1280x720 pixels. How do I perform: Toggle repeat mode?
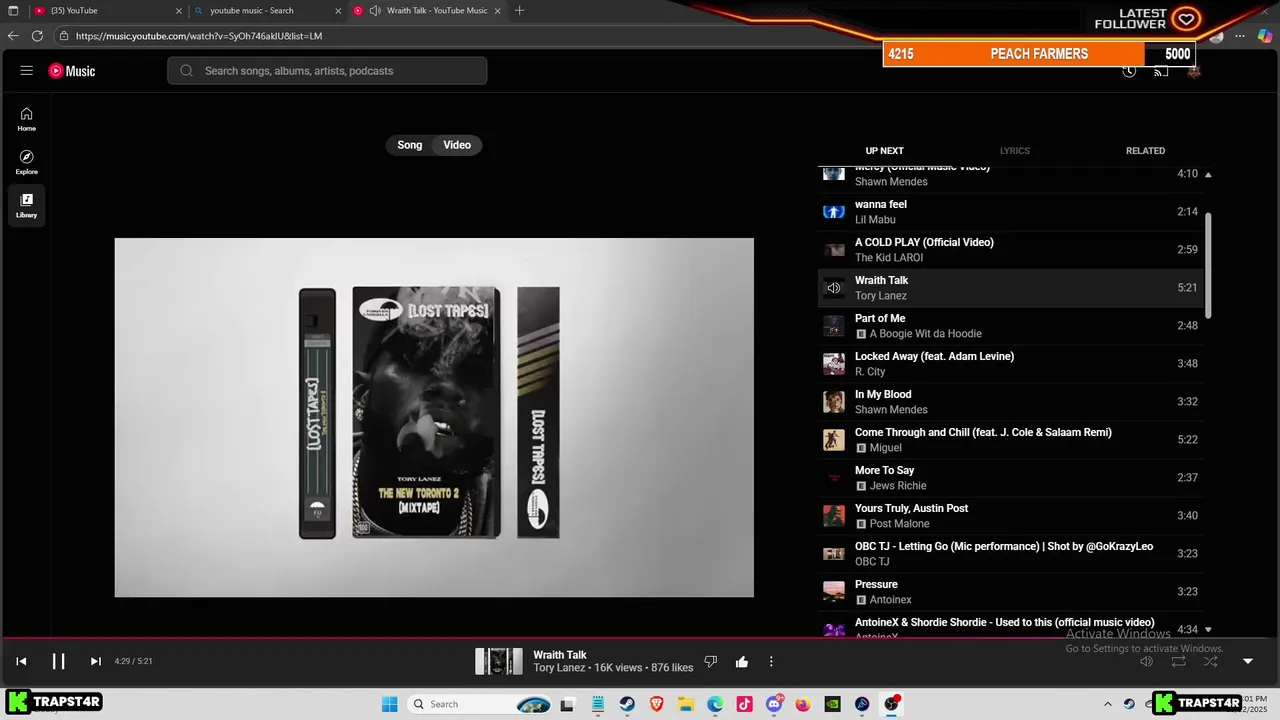coord(1178,661)
